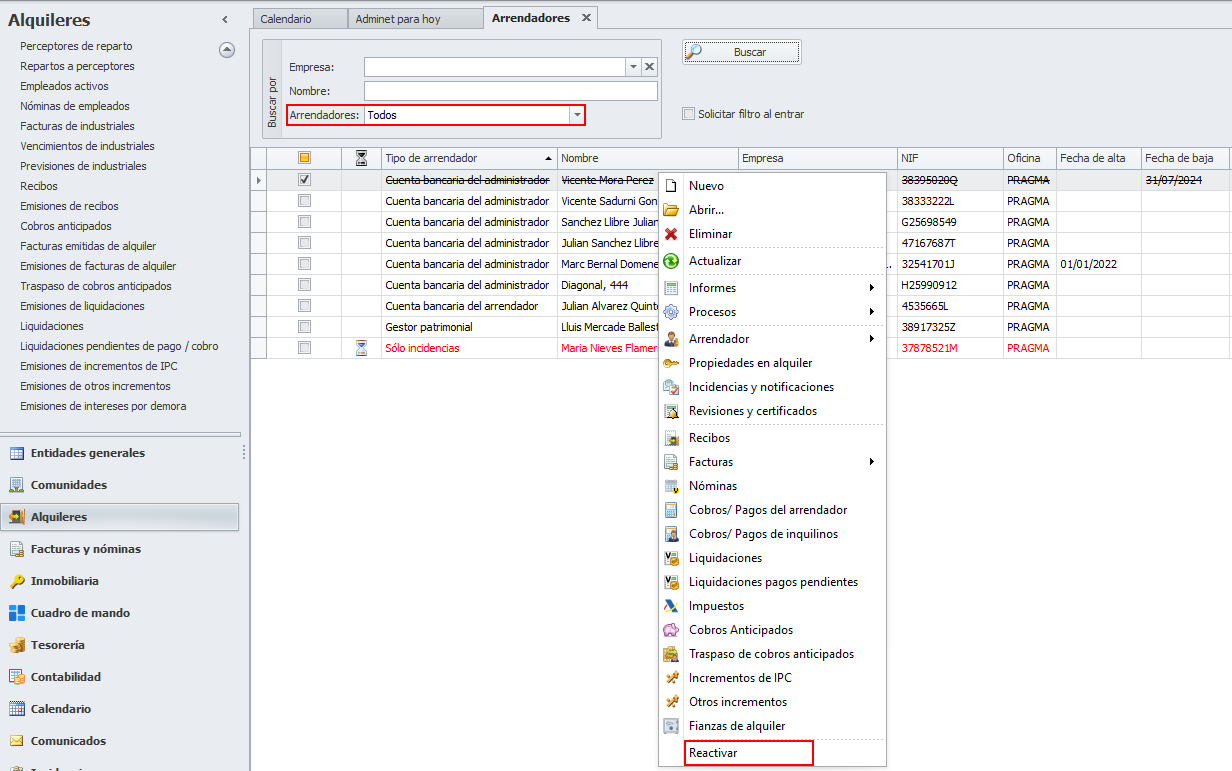Click the Tesorería sidebar icon
The width and height of the screenshot is (1232, 771).
[17, 645]
